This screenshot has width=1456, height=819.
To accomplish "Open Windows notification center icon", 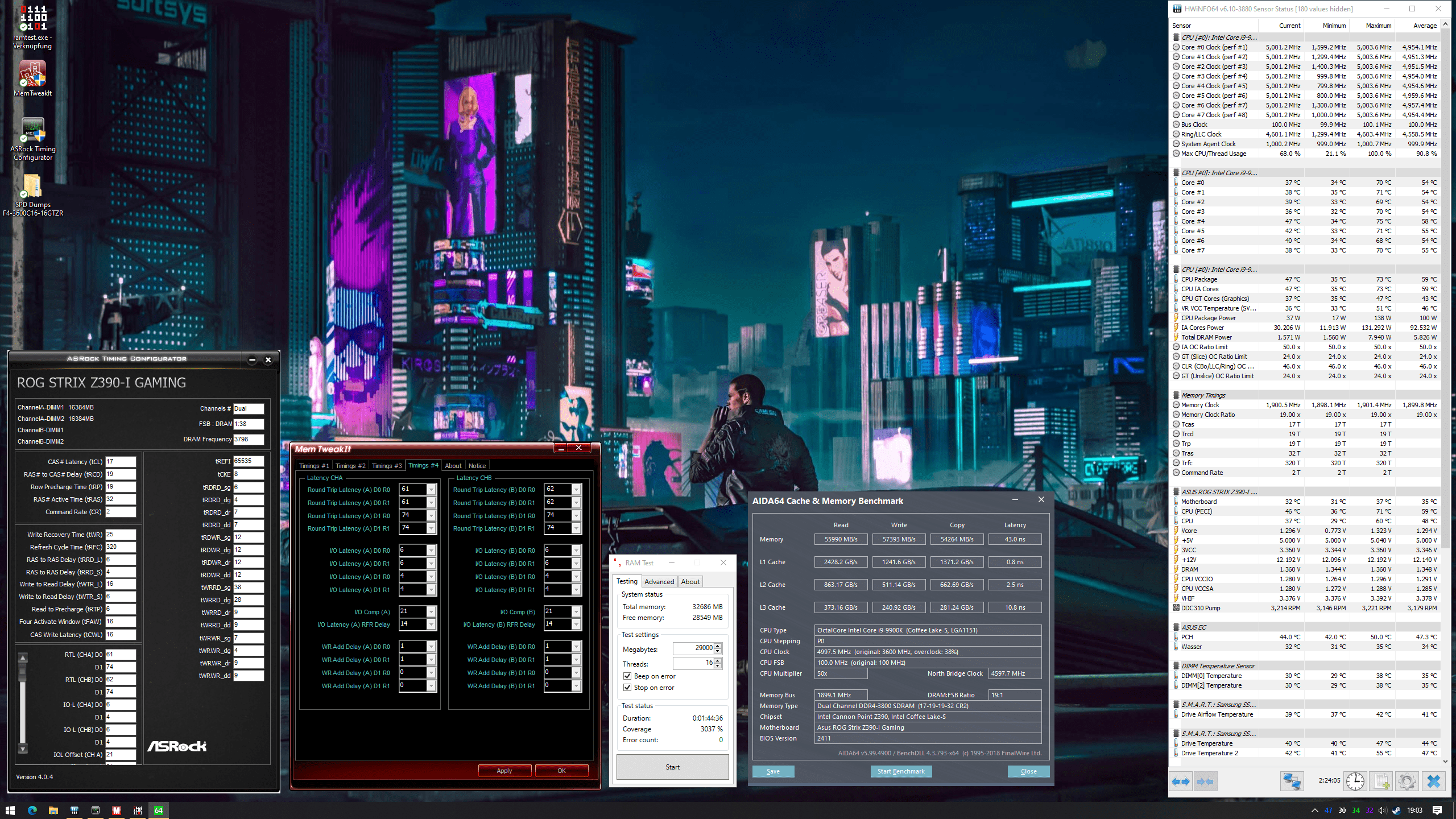I will 1437,810.
